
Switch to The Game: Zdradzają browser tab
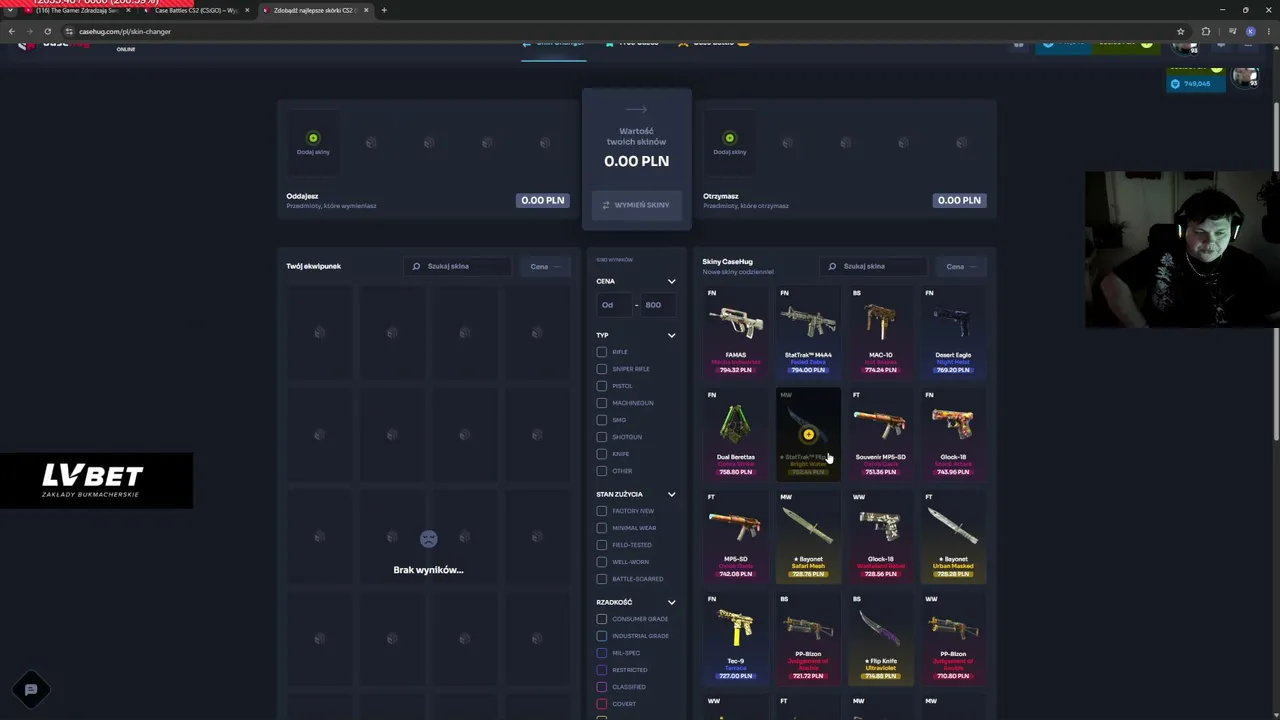(x=76, y=10)
